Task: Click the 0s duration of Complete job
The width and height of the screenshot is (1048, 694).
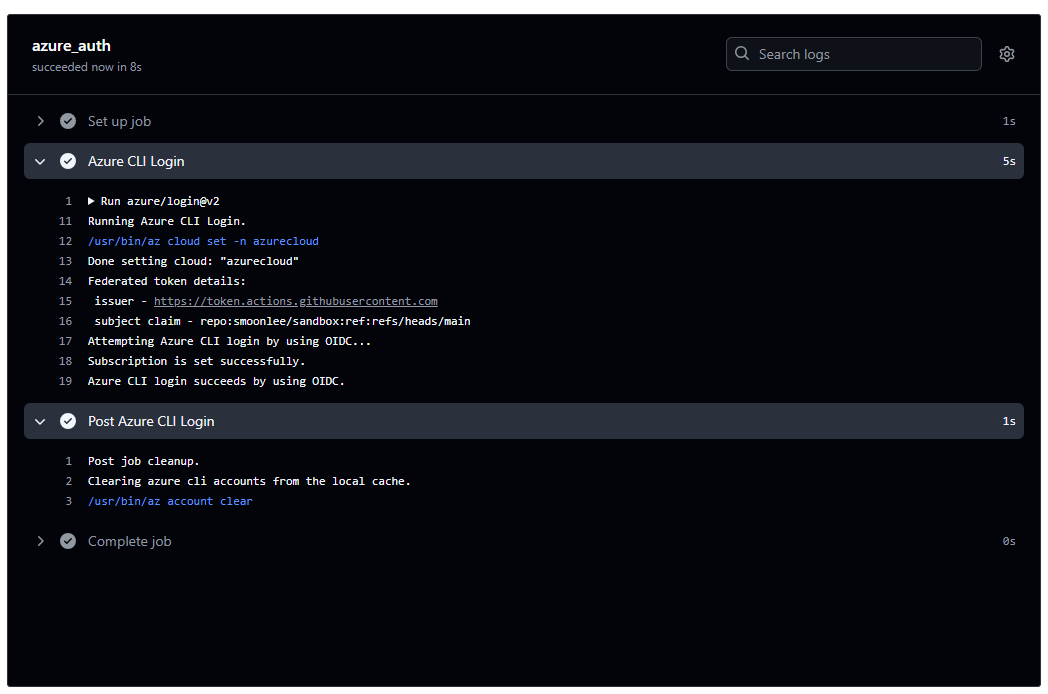Action: 1009,541
